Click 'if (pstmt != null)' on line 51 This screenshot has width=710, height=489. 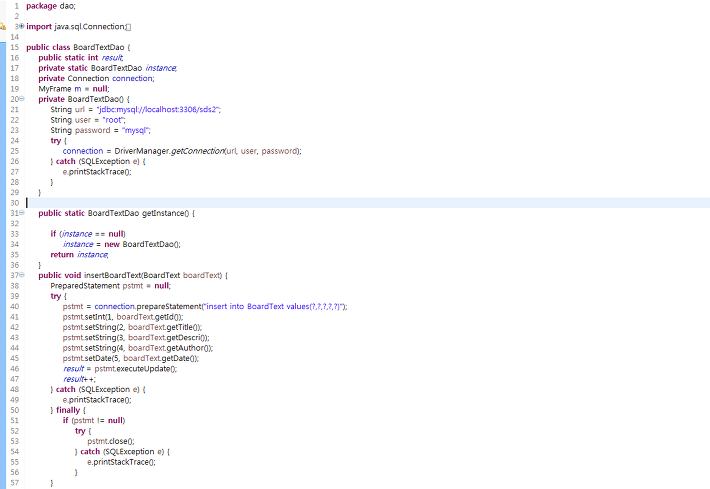[x=94, y=421]
